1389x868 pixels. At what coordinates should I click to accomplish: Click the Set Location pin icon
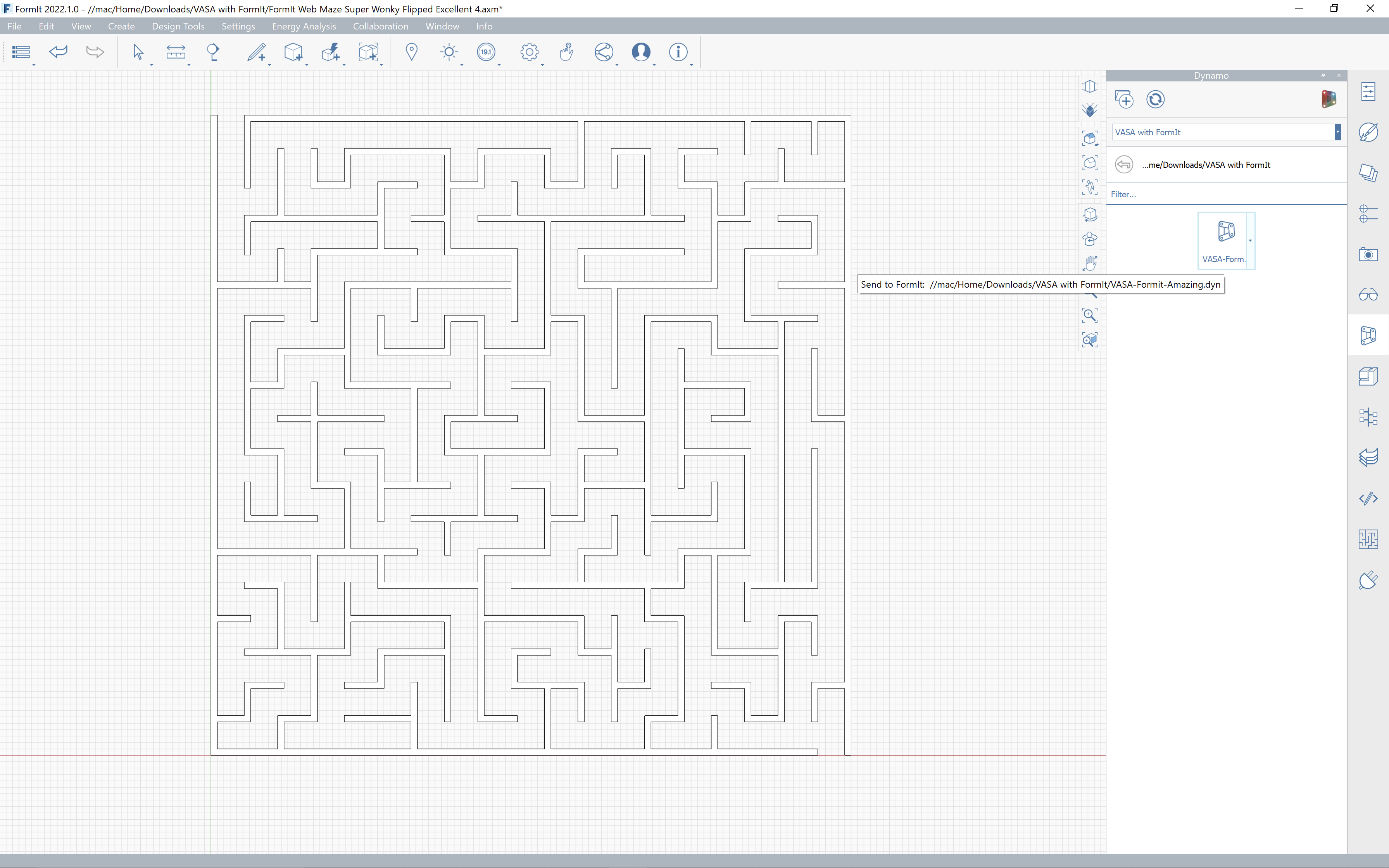[411, 52]
